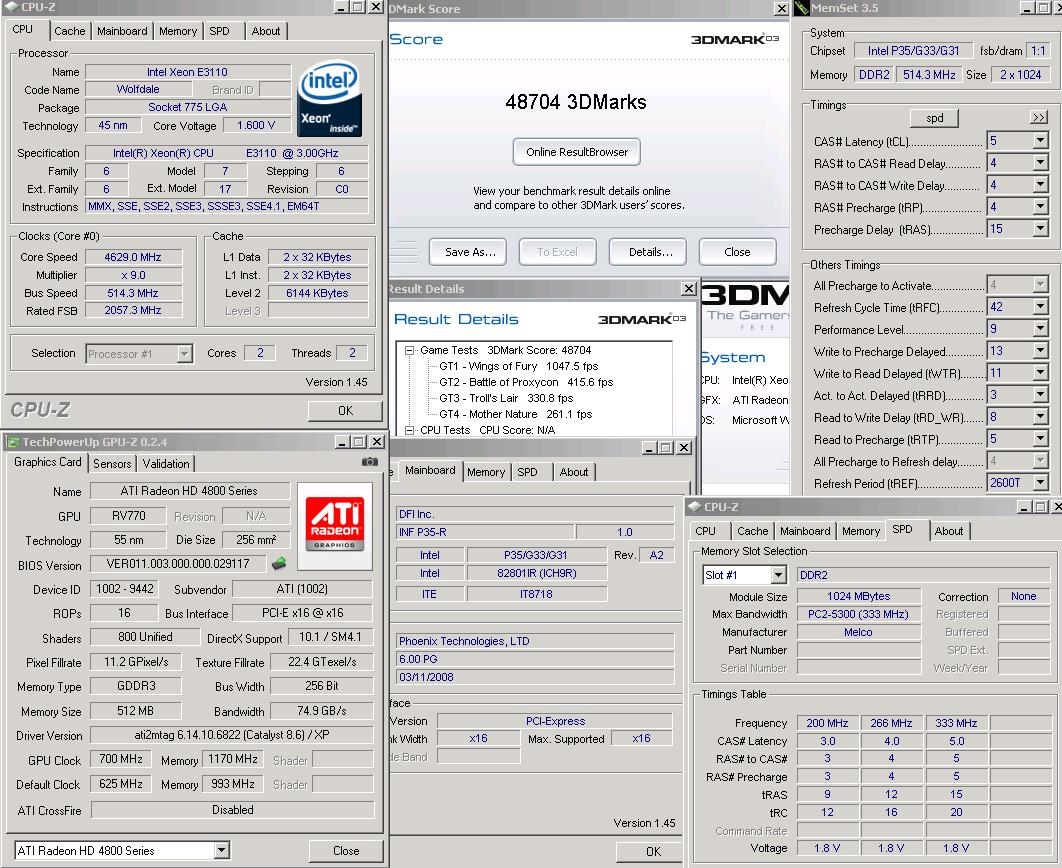Open the About tab in bottom-right CPU-Z

pyautogui.click(x=949, y=531)
